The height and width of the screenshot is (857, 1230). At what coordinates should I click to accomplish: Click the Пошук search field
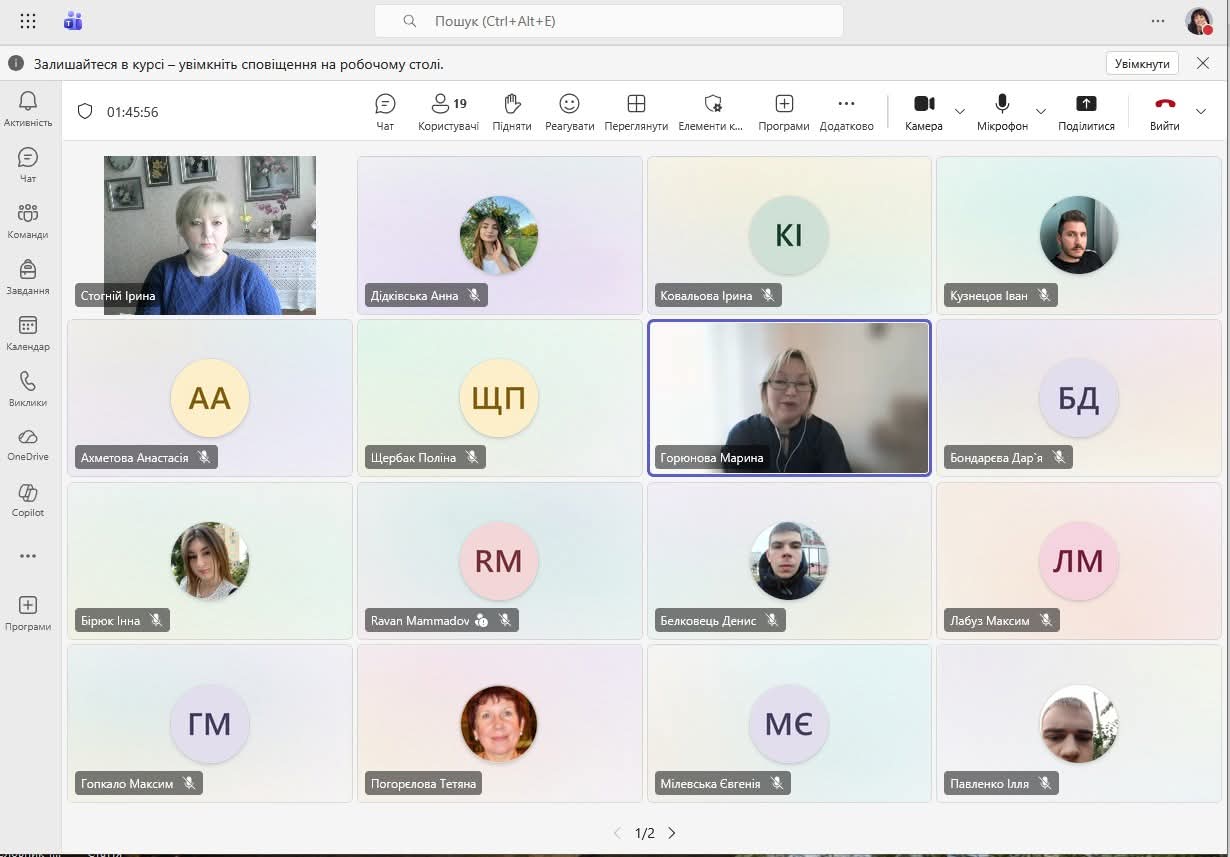(608, 21)
